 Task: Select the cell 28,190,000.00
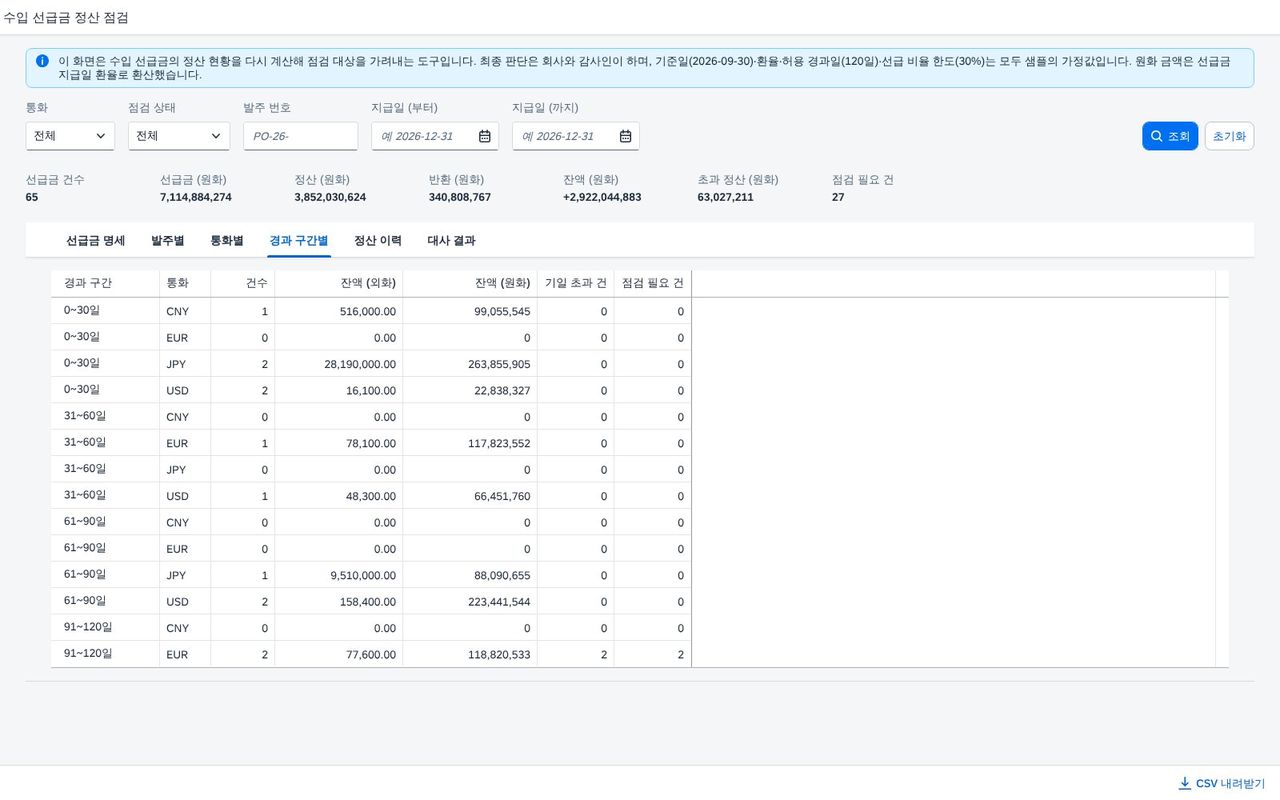click(339, 364)
